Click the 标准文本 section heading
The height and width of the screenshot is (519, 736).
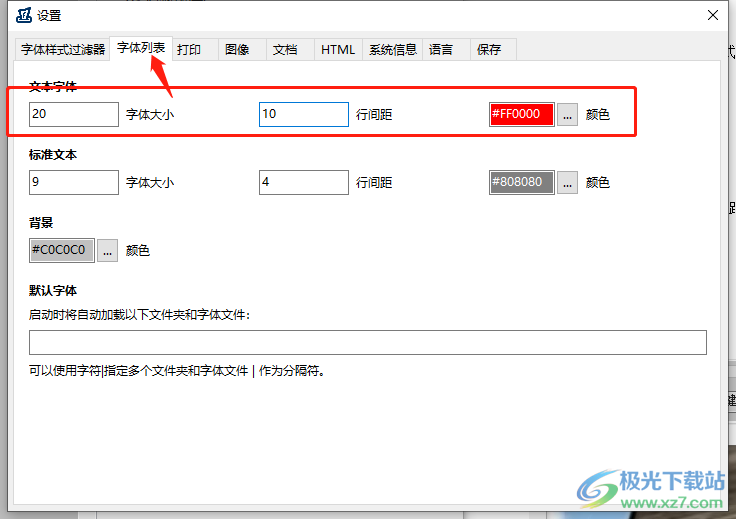[53, 155]
